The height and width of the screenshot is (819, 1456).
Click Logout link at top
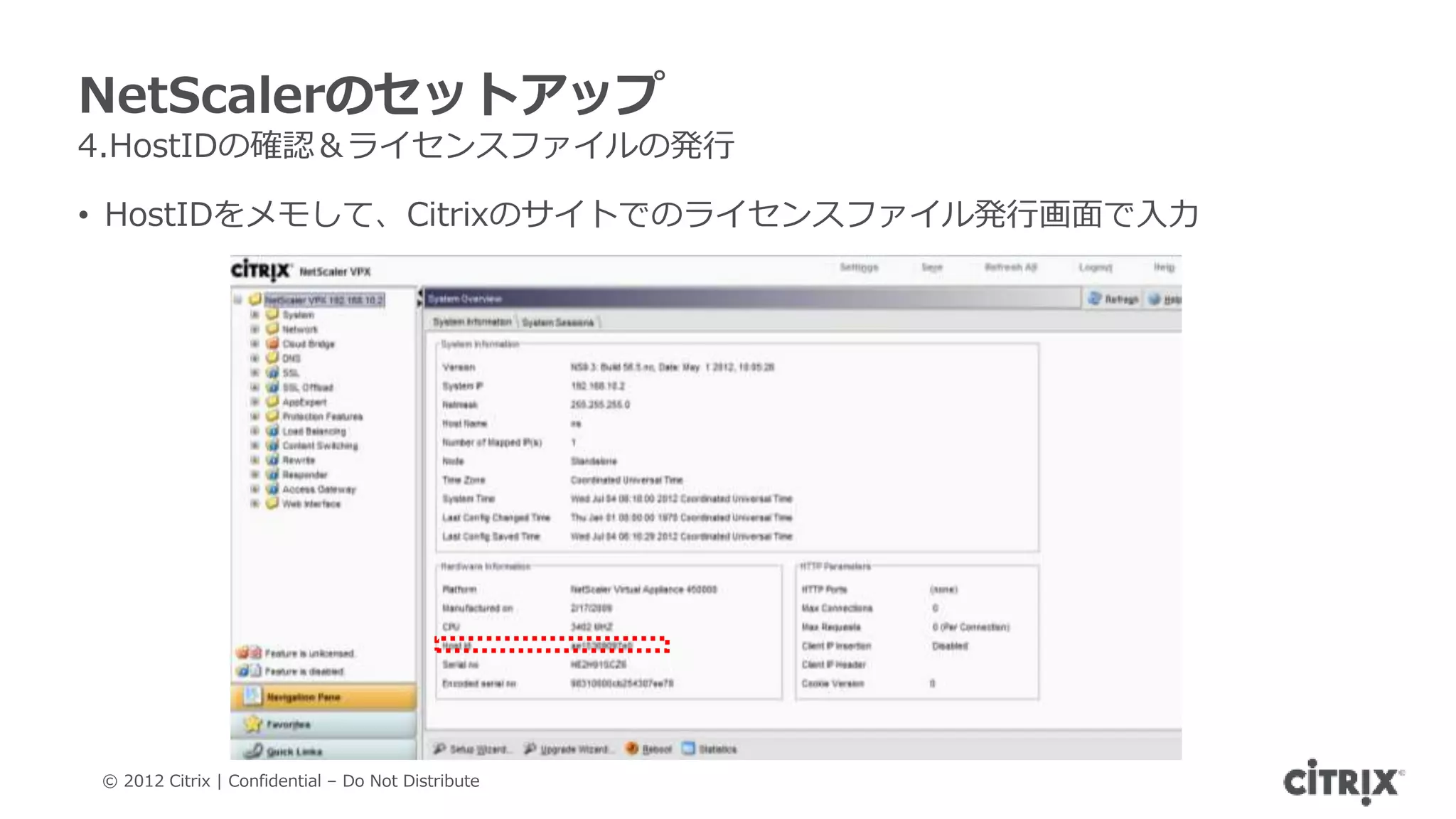pyautogui.click(x=1095, y=267)
